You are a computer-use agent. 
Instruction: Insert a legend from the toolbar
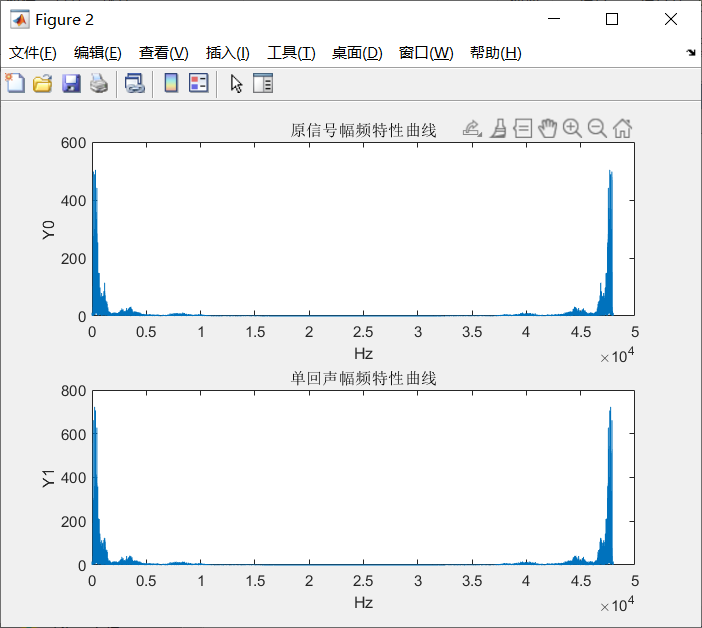[x=198, y=84]
